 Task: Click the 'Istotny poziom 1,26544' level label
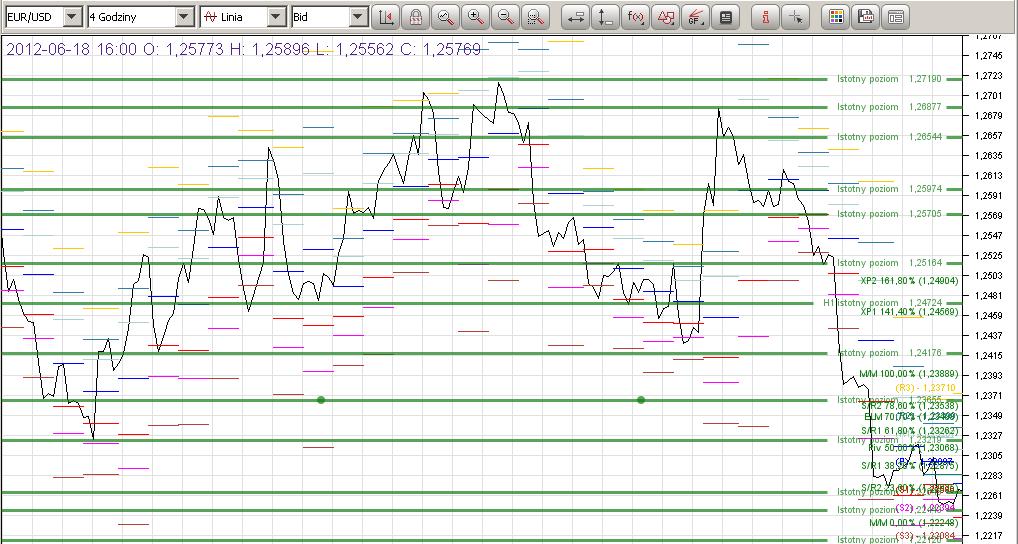pyautogui.click(x=889, y=137)
